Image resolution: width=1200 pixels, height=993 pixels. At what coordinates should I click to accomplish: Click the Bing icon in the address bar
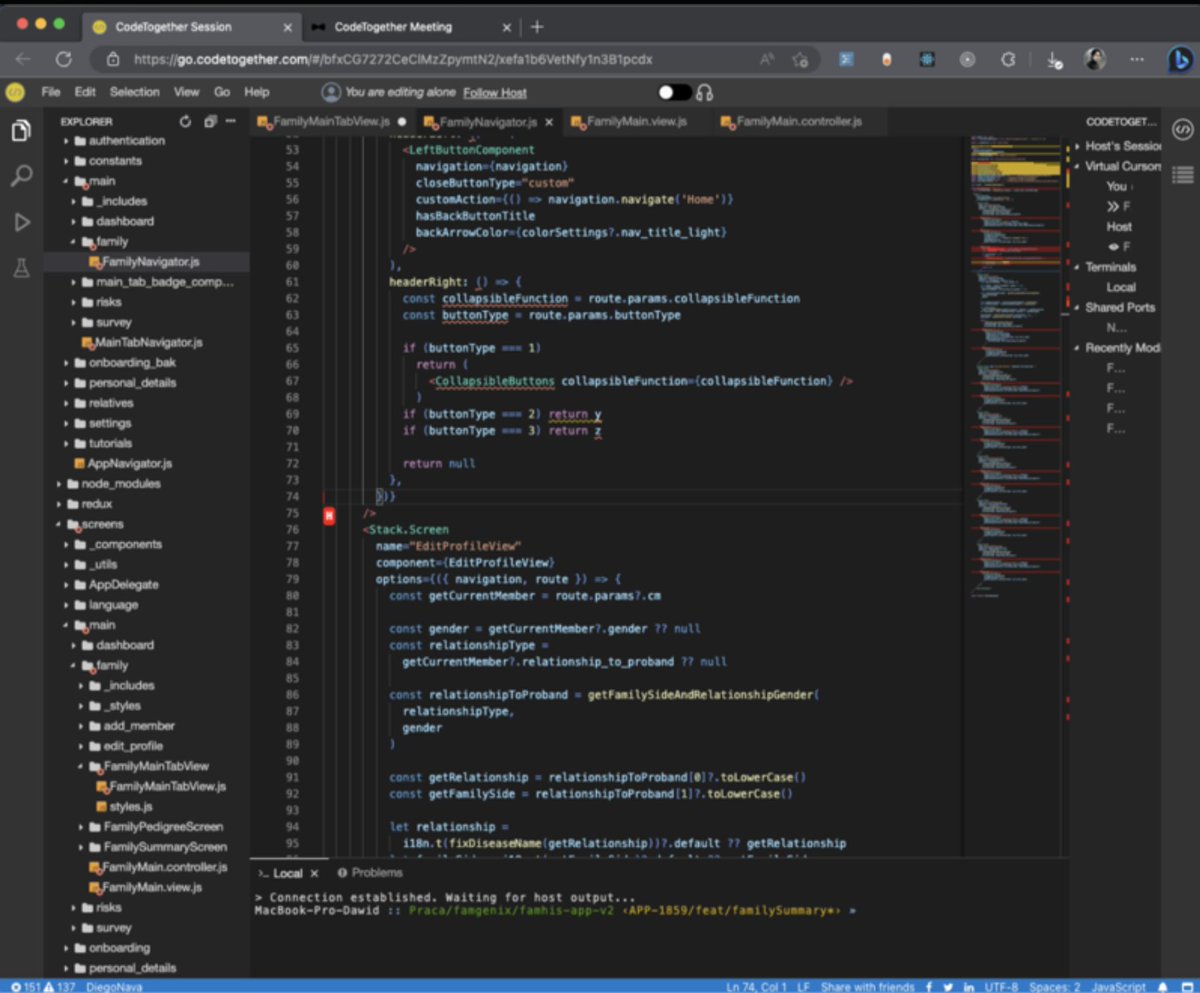click(1179, 60)
